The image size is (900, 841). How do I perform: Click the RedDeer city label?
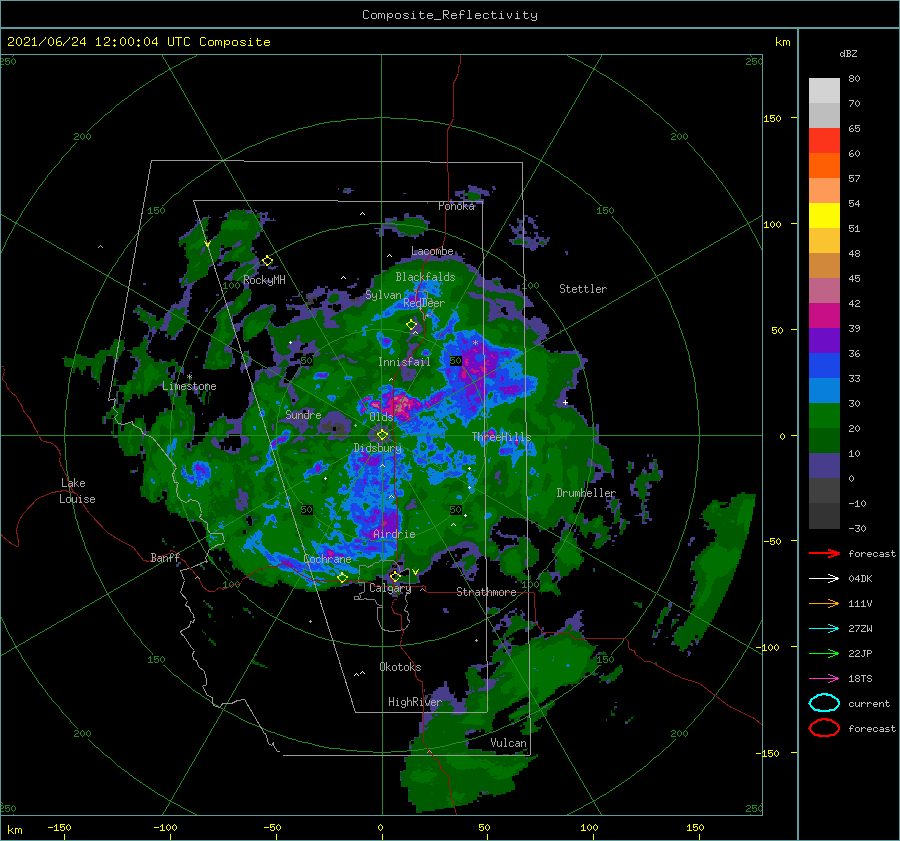pyautogui.click(x=424, y=303)
